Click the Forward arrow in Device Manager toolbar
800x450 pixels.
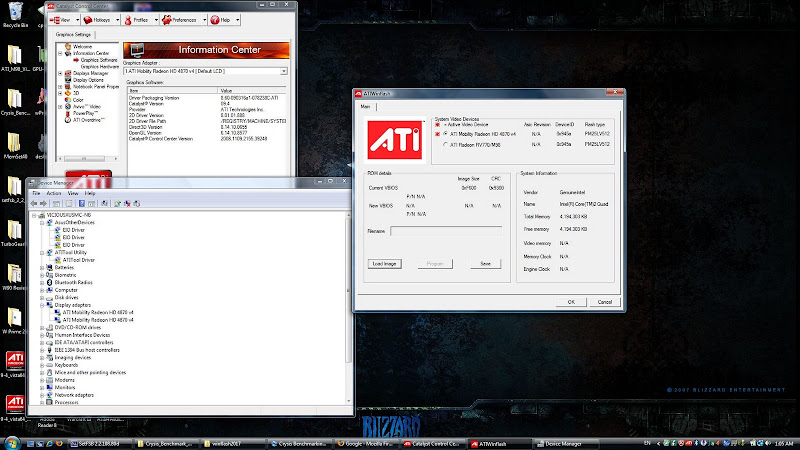43,204
